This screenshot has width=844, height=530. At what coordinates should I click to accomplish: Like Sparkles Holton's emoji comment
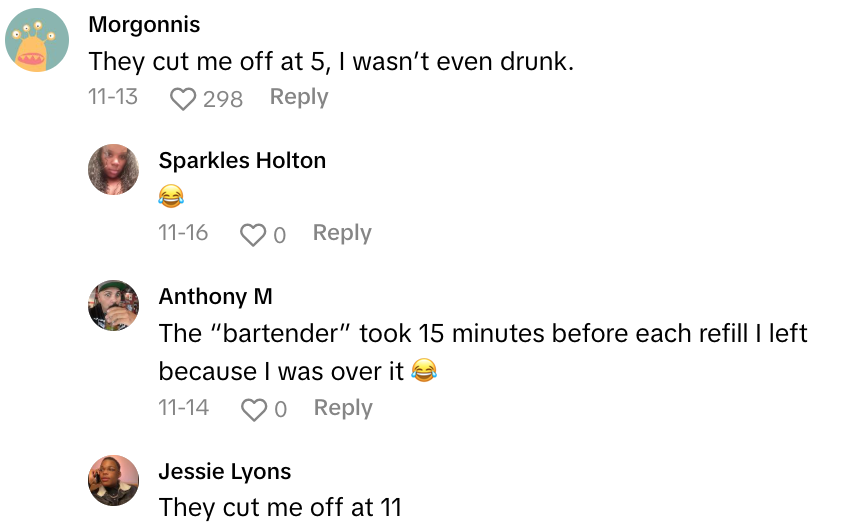click(x=254, y=234)
